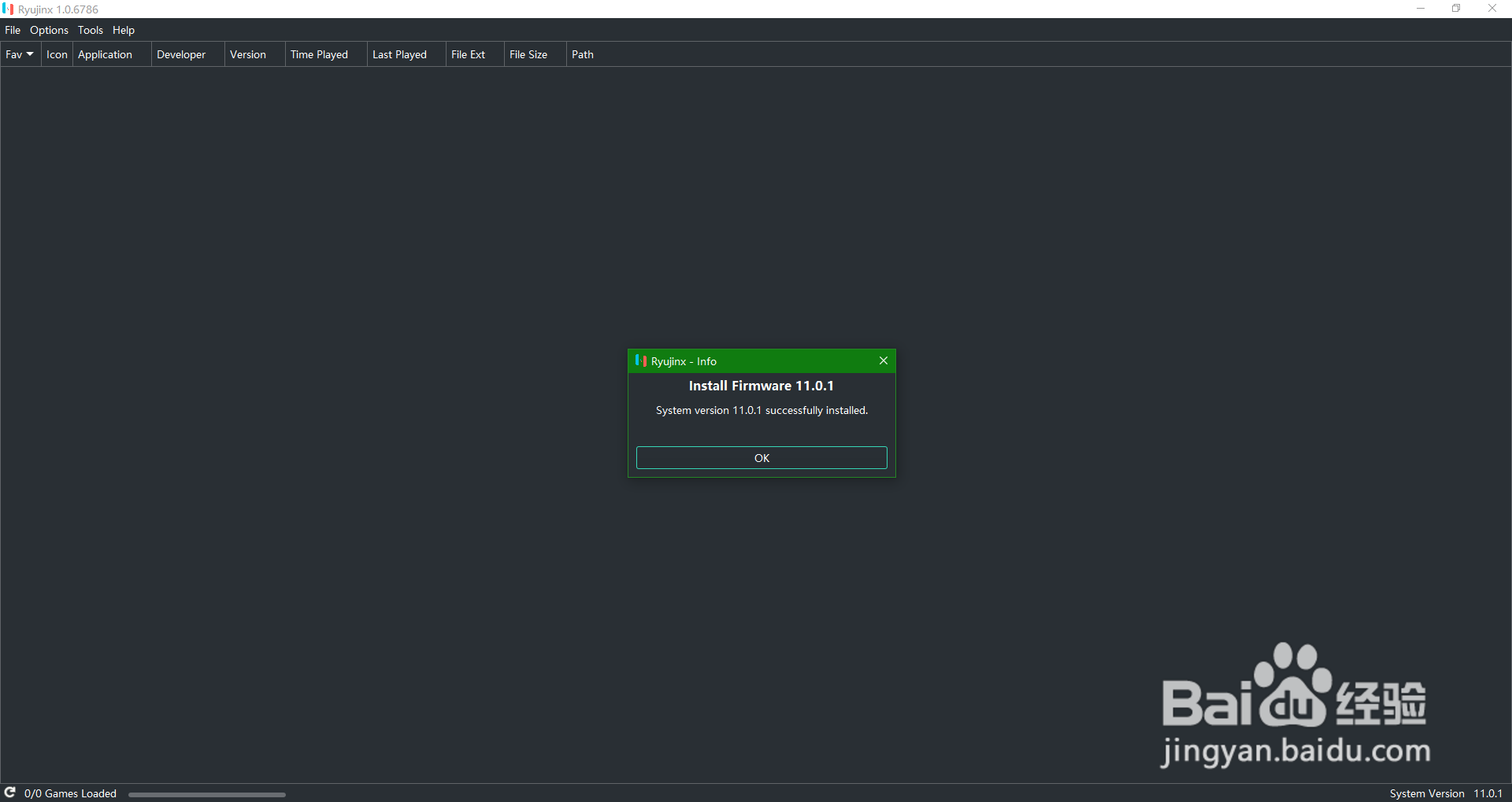Open the Tools menu
Viewport: 1512px width, 802px height.
point(91,30)
